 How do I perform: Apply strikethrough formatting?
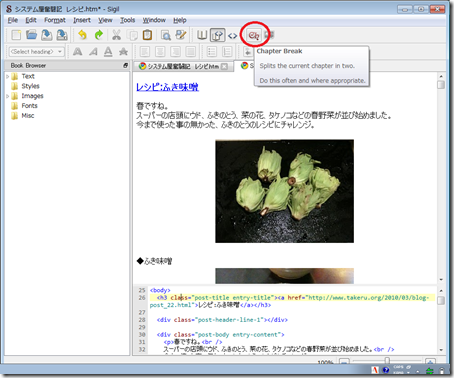123,52
